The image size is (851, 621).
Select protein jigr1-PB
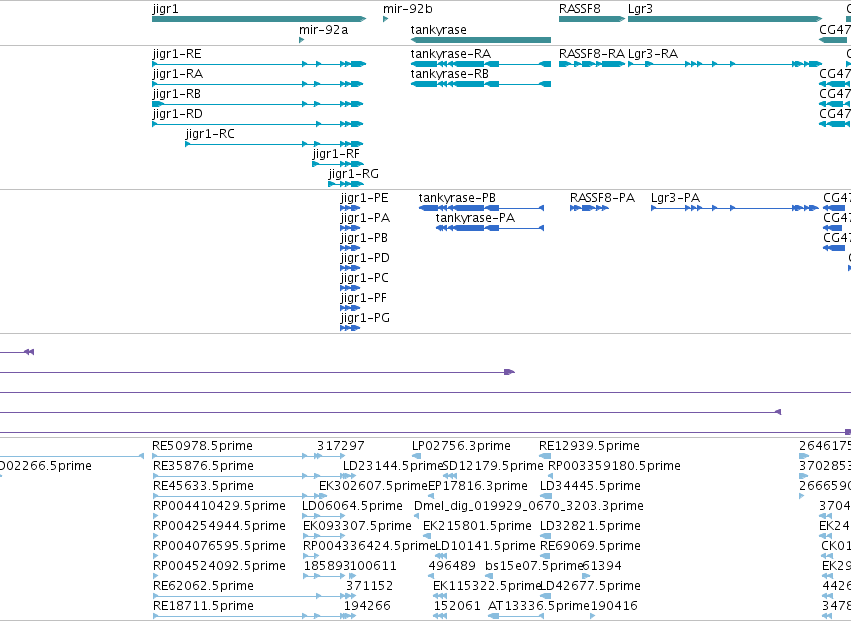(350, 248)
